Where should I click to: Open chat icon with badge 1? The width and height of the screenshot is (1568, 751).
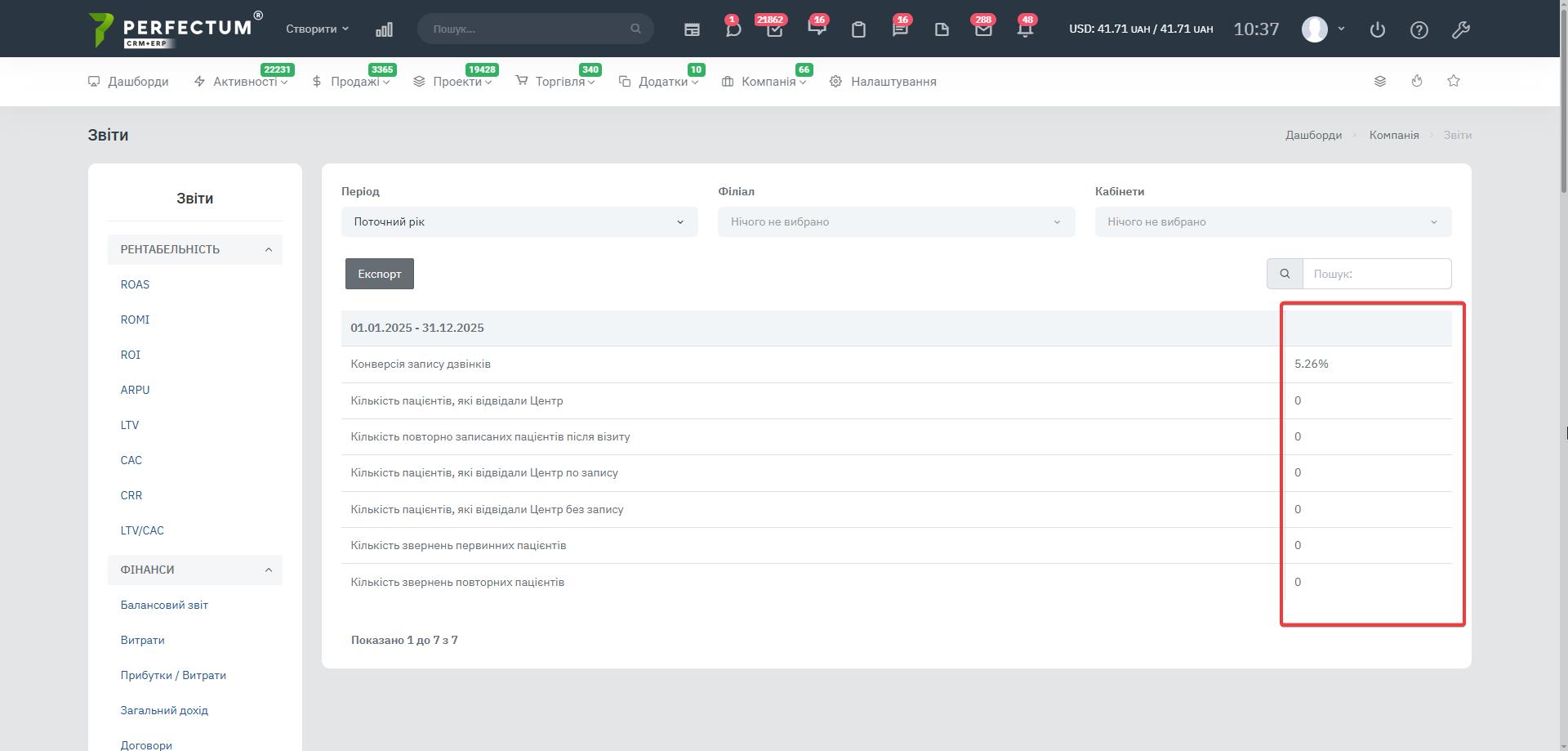click(733, 29)
